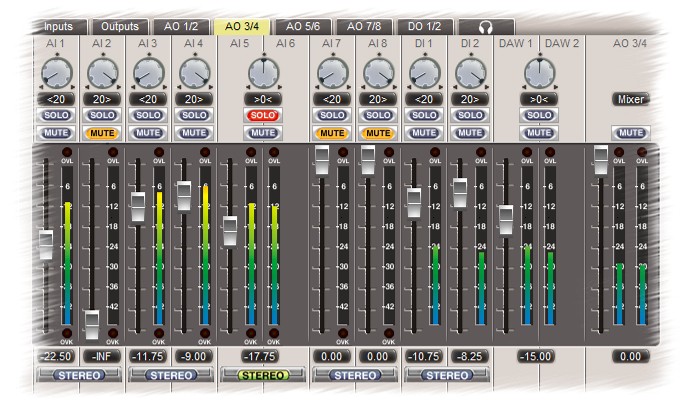This screenshot has width=688, height=404.
Task: Open the AO 1/2 mixer tab
Action: (x=181, y=27)
